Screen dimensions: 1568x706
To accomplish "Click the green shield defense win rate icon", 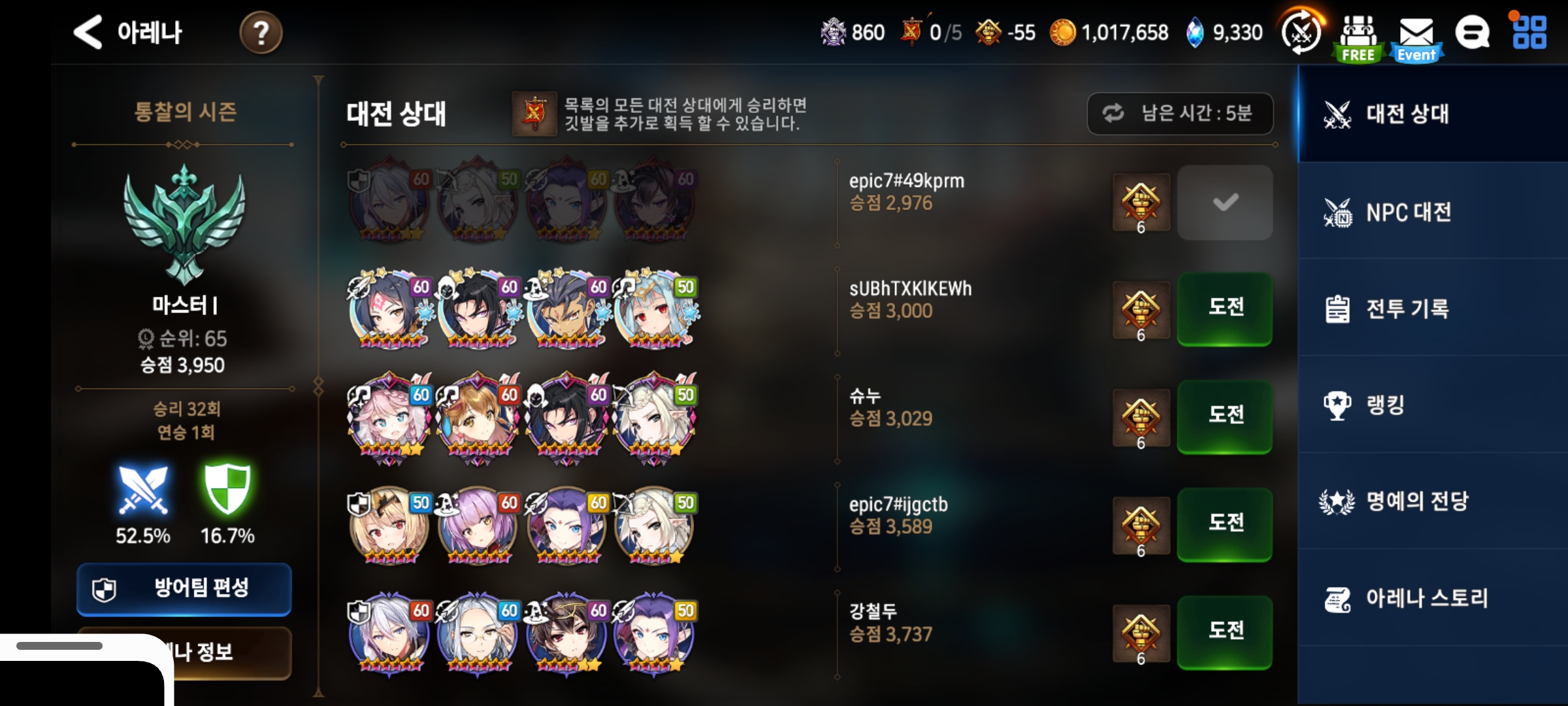I will point(227,489).
